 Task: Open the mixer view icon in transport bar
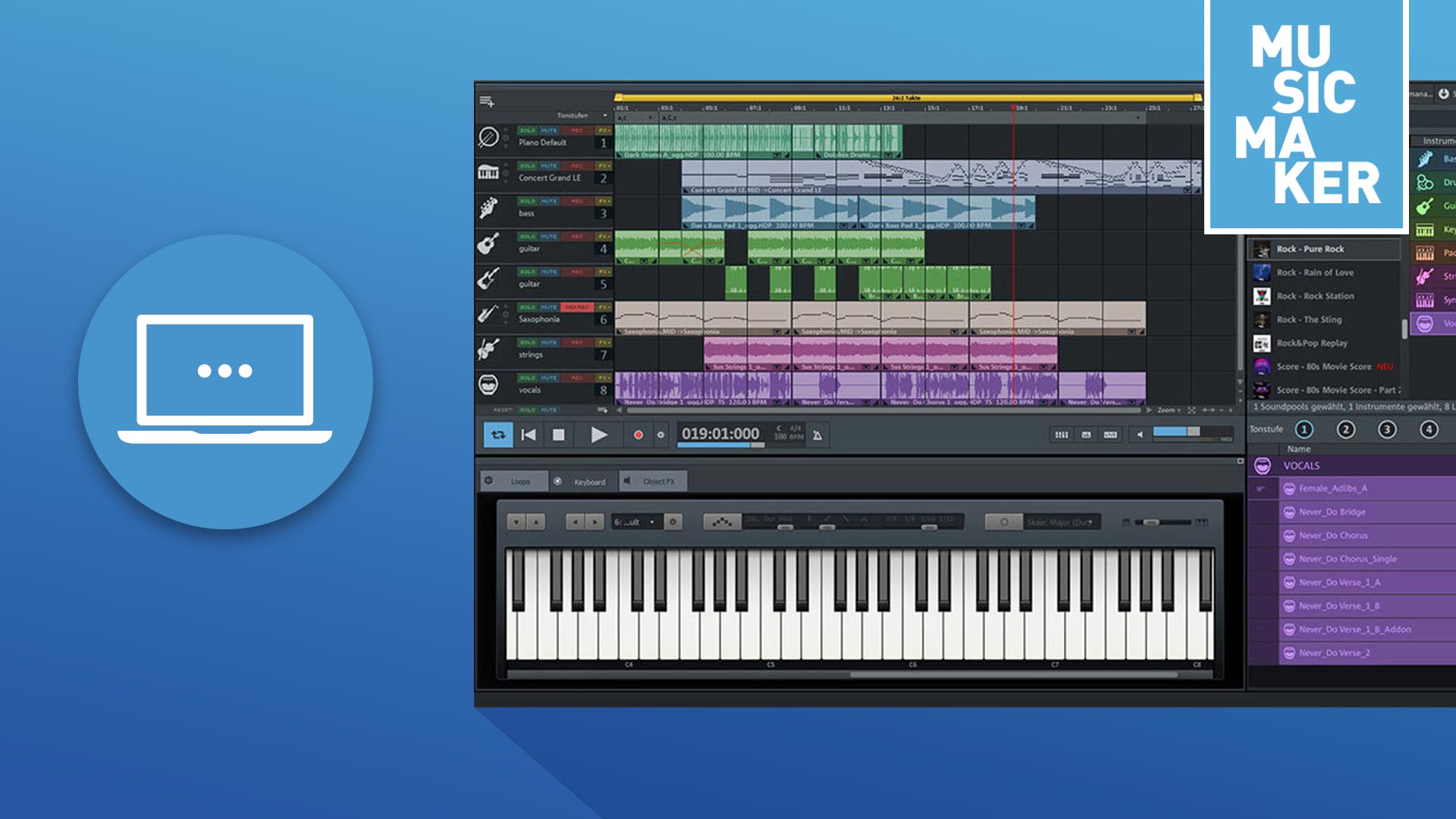click(x=1062, y=435)
